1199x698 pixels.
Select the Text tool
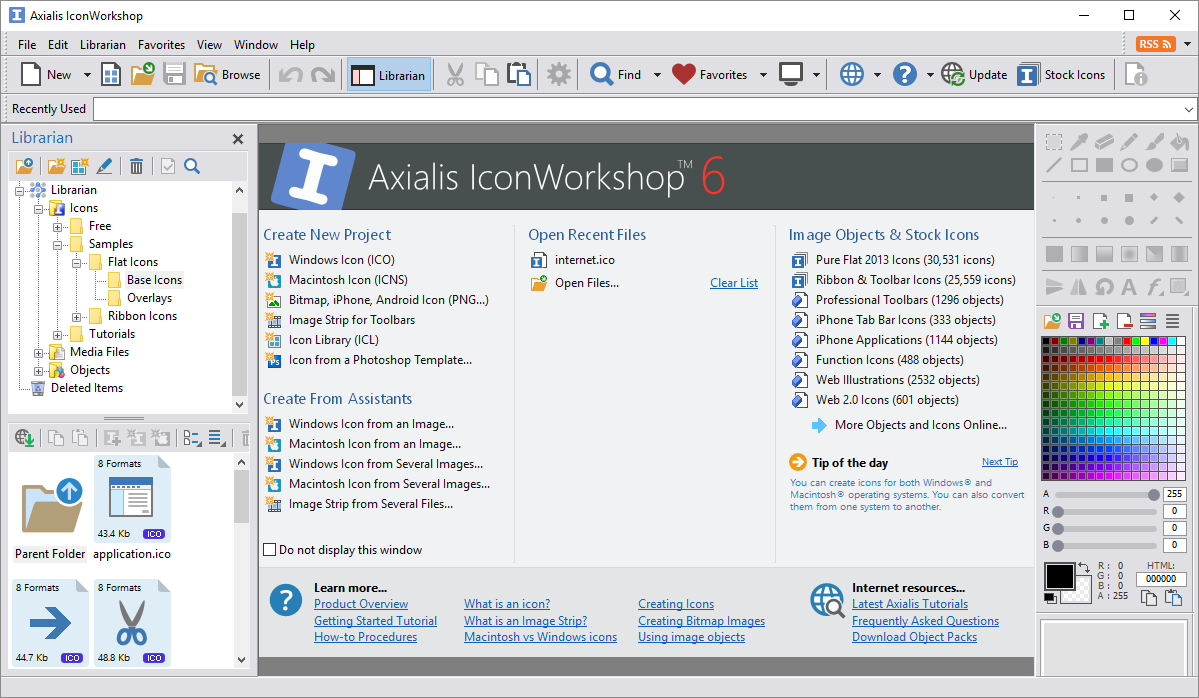pyautogui.click(x=1128, y=285)
